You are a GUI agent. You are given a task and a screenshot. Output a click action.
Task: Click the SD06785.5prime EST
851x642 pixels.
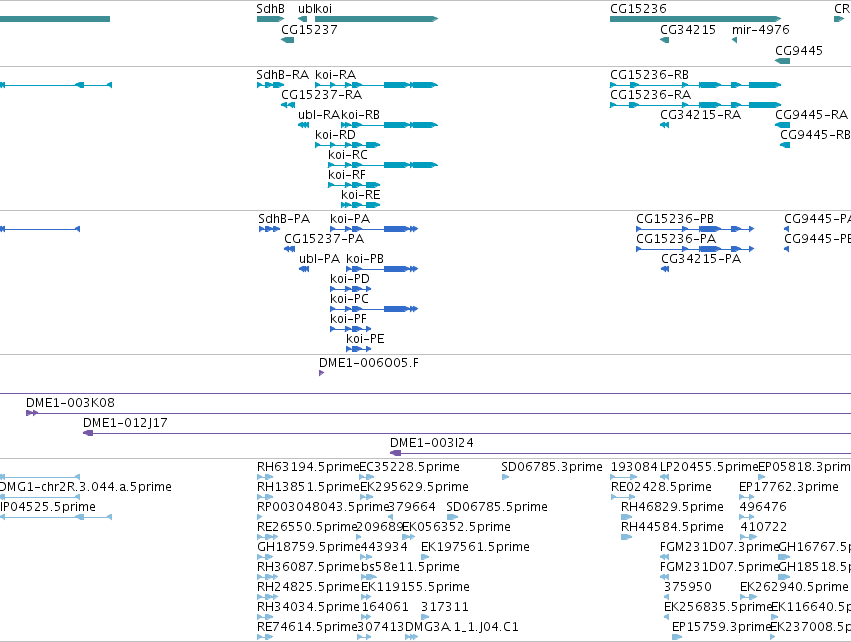(452, 517)
